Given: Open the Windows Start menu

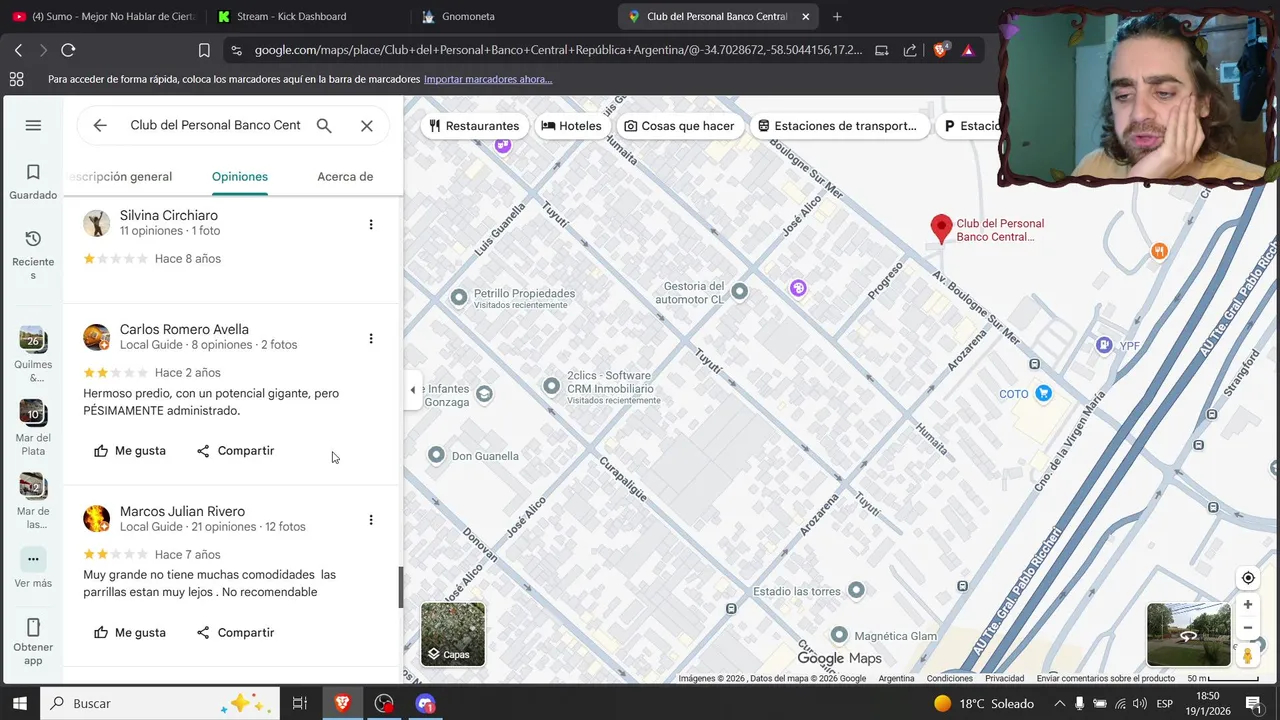Looking at the screenshot, I should tap(19, 703).
